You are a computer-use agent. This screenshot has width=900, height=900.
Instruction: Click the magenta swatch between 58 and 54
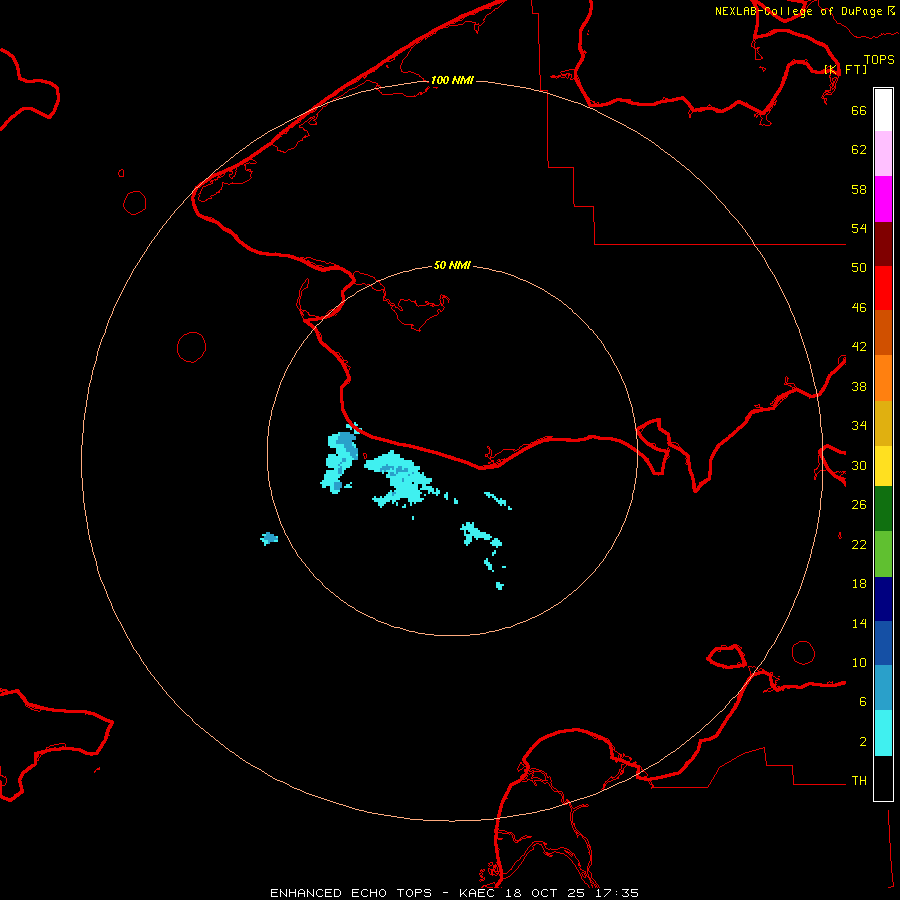pos(883,199)
